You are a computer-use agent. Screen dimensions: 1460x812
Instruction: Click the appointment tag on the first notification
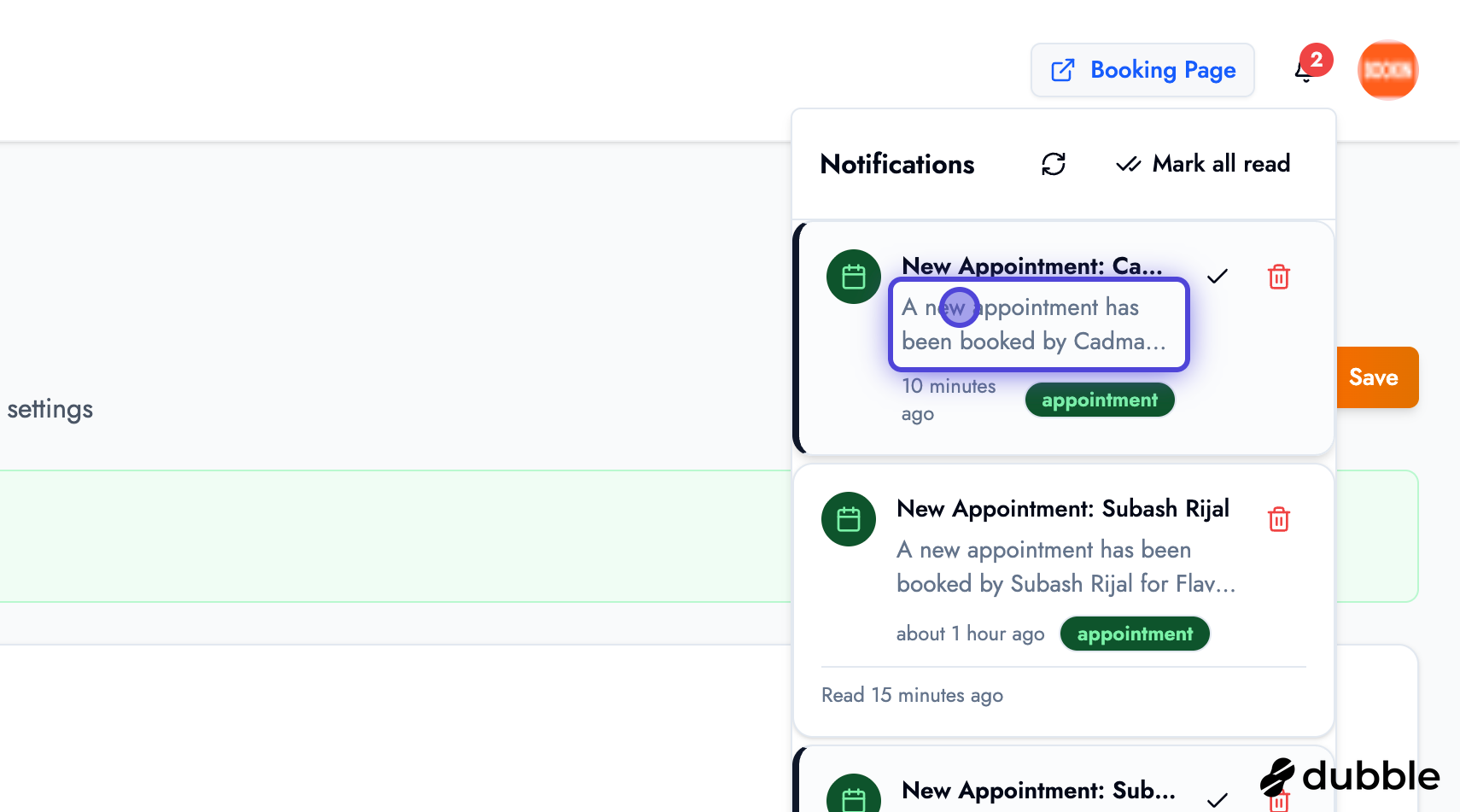(1099, 399)
